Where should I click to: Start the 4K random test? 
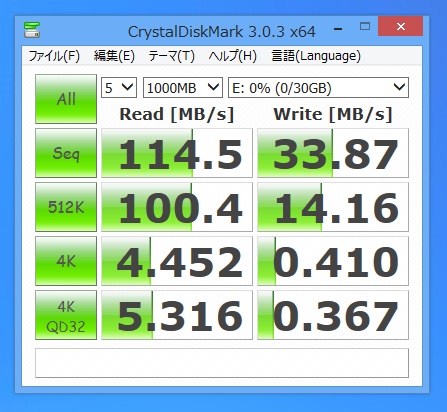click(x=66, y=261)
